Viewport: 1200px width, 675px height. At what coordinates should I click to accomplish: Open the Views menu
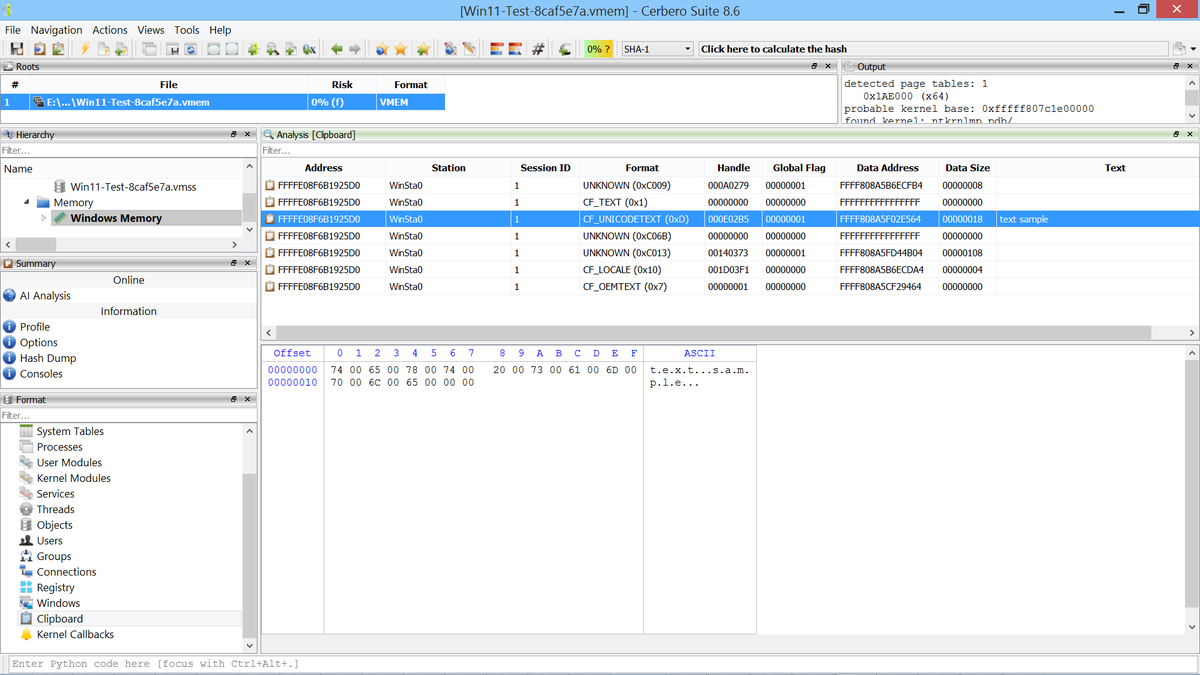coord(151,30)
